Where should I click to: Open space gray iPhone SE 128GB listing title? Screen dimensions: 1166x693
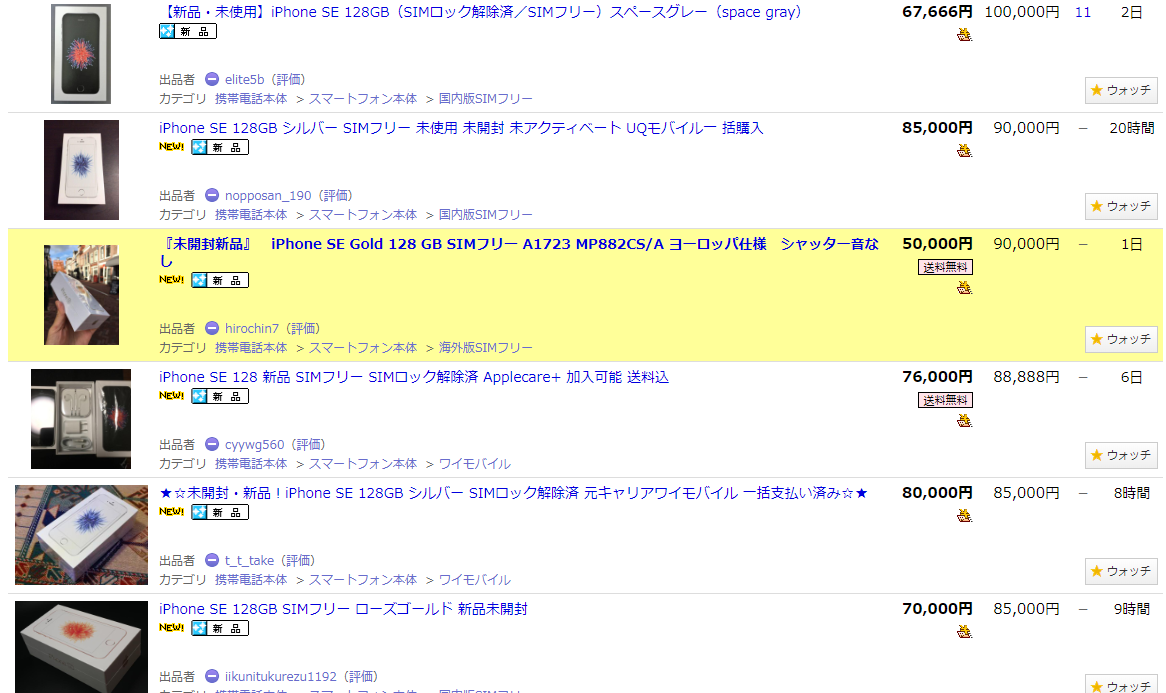click(x=480, y=12)
